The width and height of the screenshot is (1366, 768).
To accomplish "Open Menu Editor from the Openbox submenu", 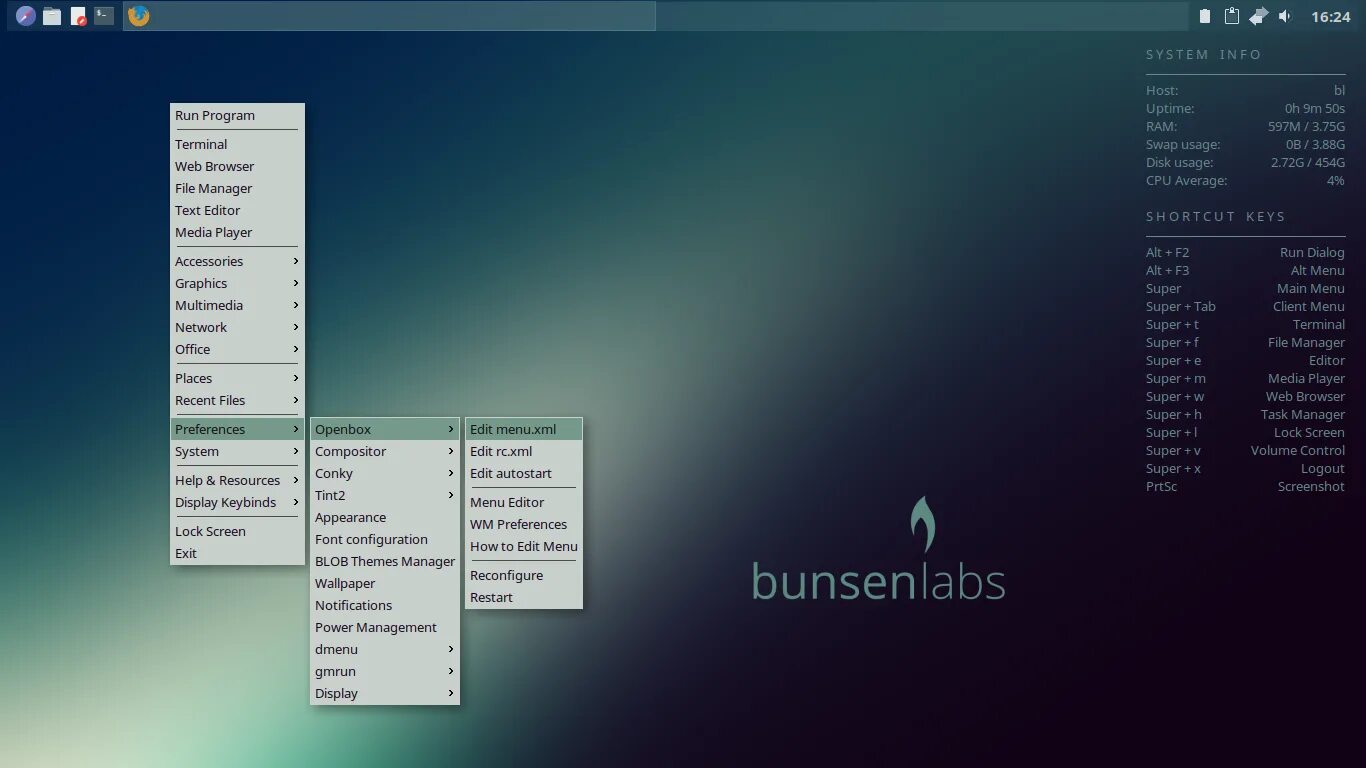I will click(x=524, y=502).
